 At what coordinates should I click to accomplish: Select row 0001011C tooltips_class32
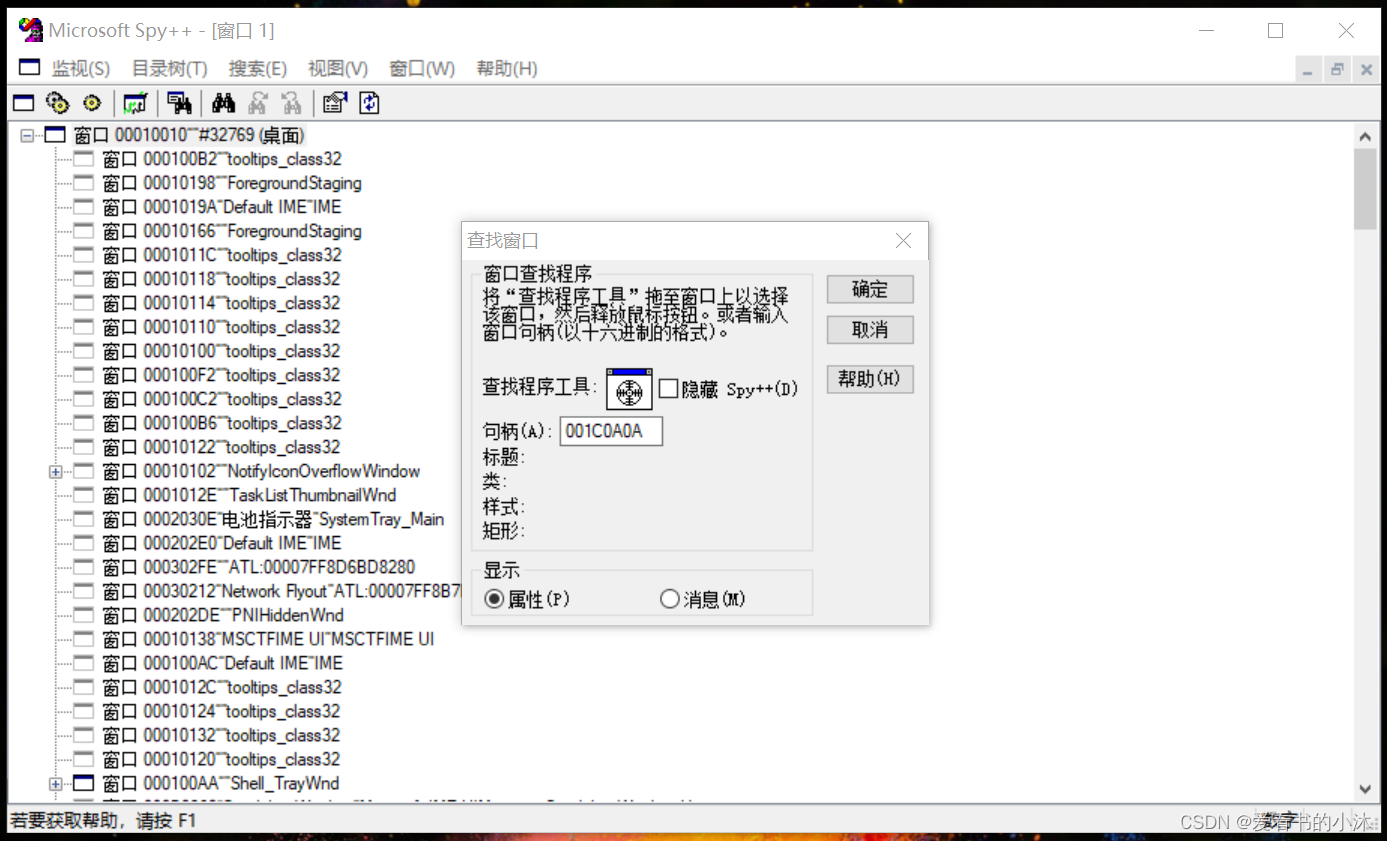(x=222, y=255)
